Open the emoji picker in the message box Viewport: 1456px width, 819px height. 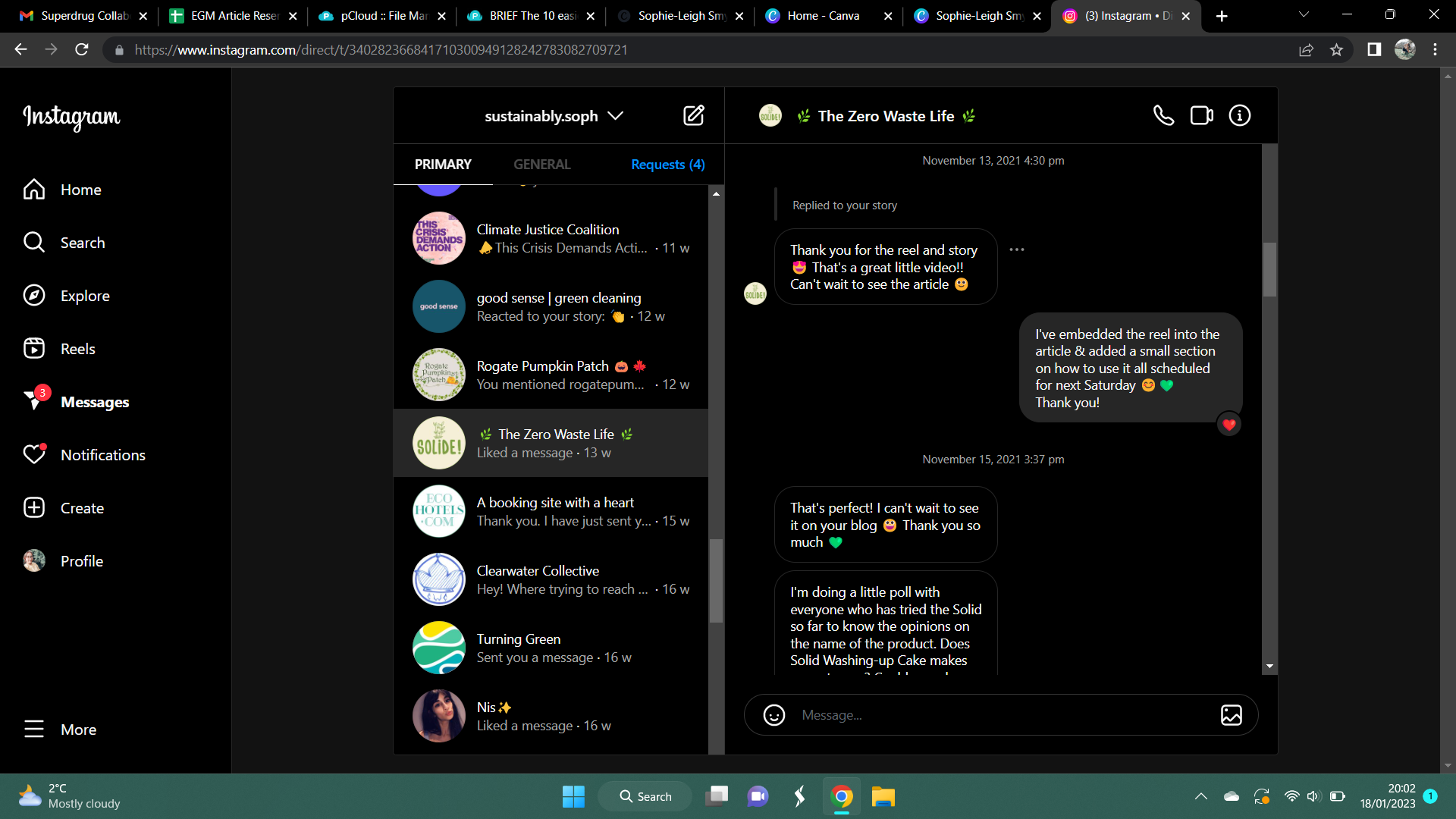click(x=773, y=715)
